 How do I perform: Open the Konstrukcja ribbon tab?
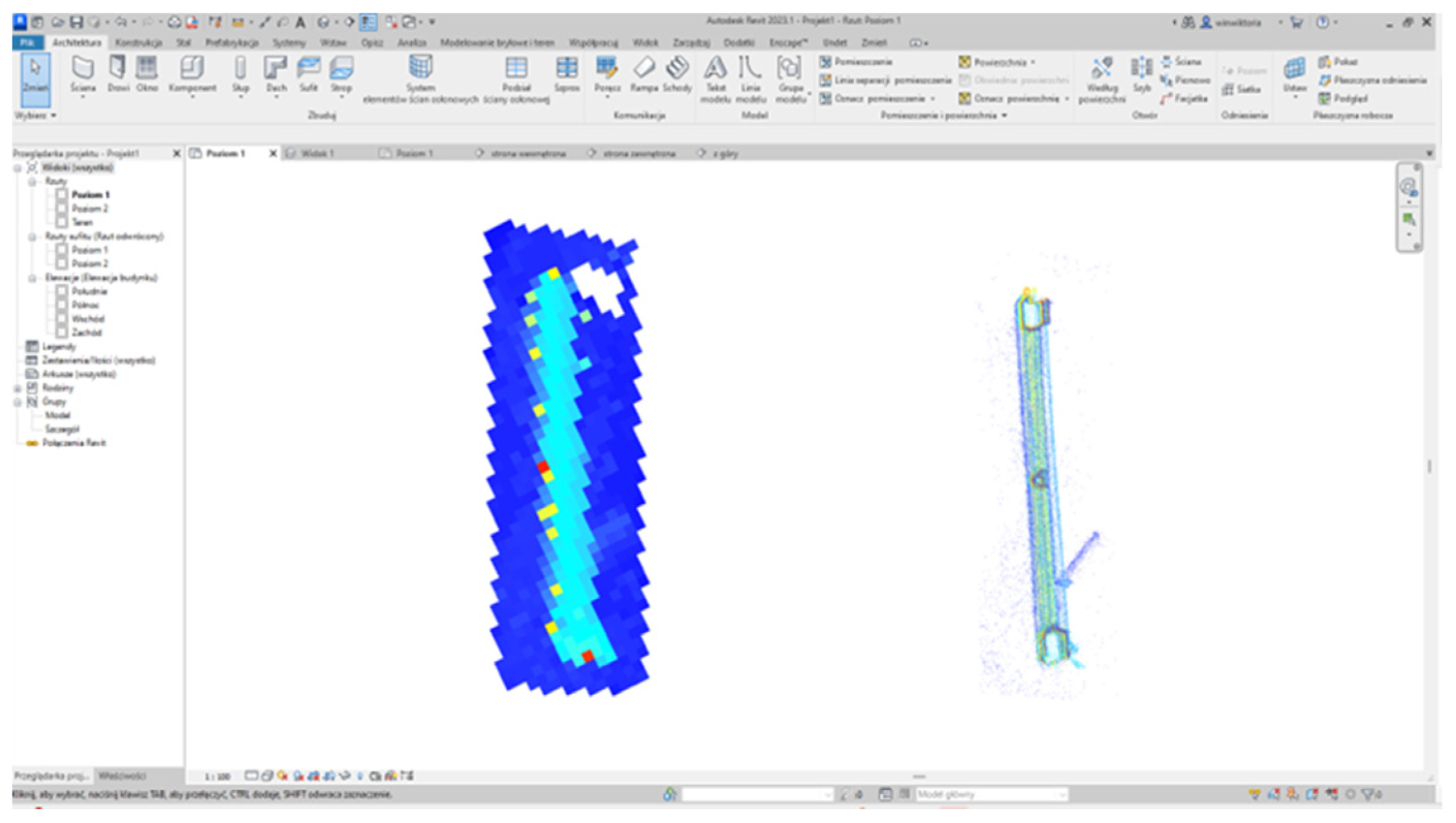[x=138, y=43]
